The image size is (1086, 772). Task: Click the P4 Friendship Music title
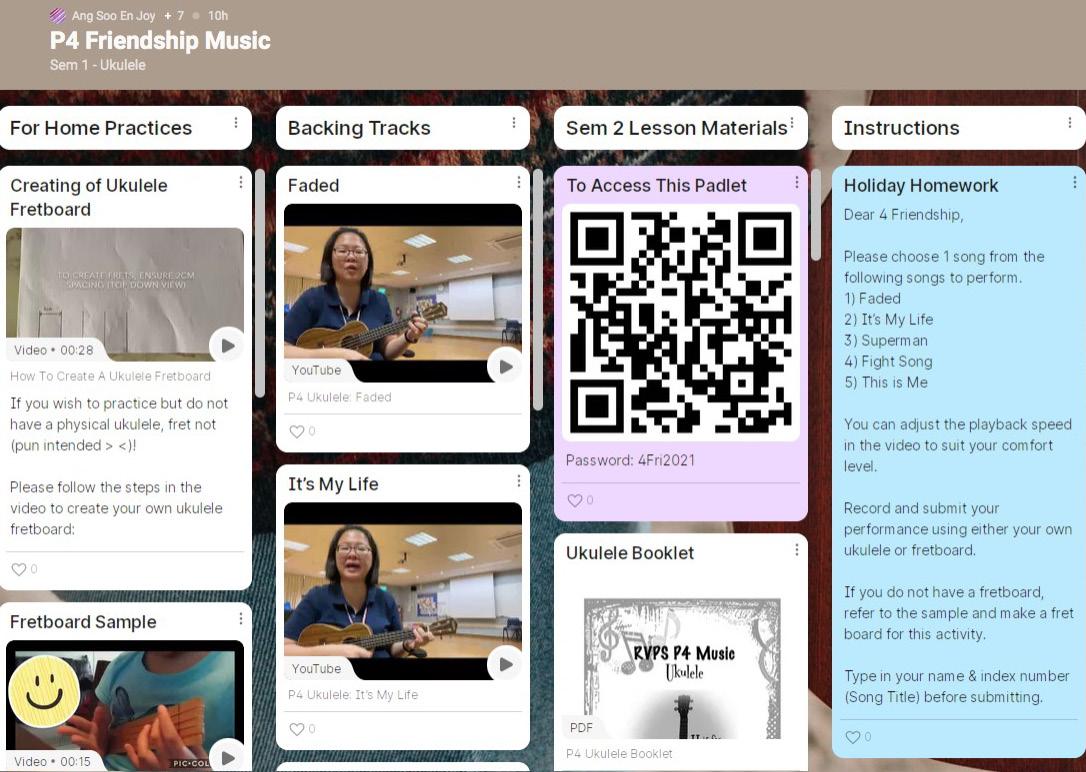pyautogui.click(x=160, y=40)
